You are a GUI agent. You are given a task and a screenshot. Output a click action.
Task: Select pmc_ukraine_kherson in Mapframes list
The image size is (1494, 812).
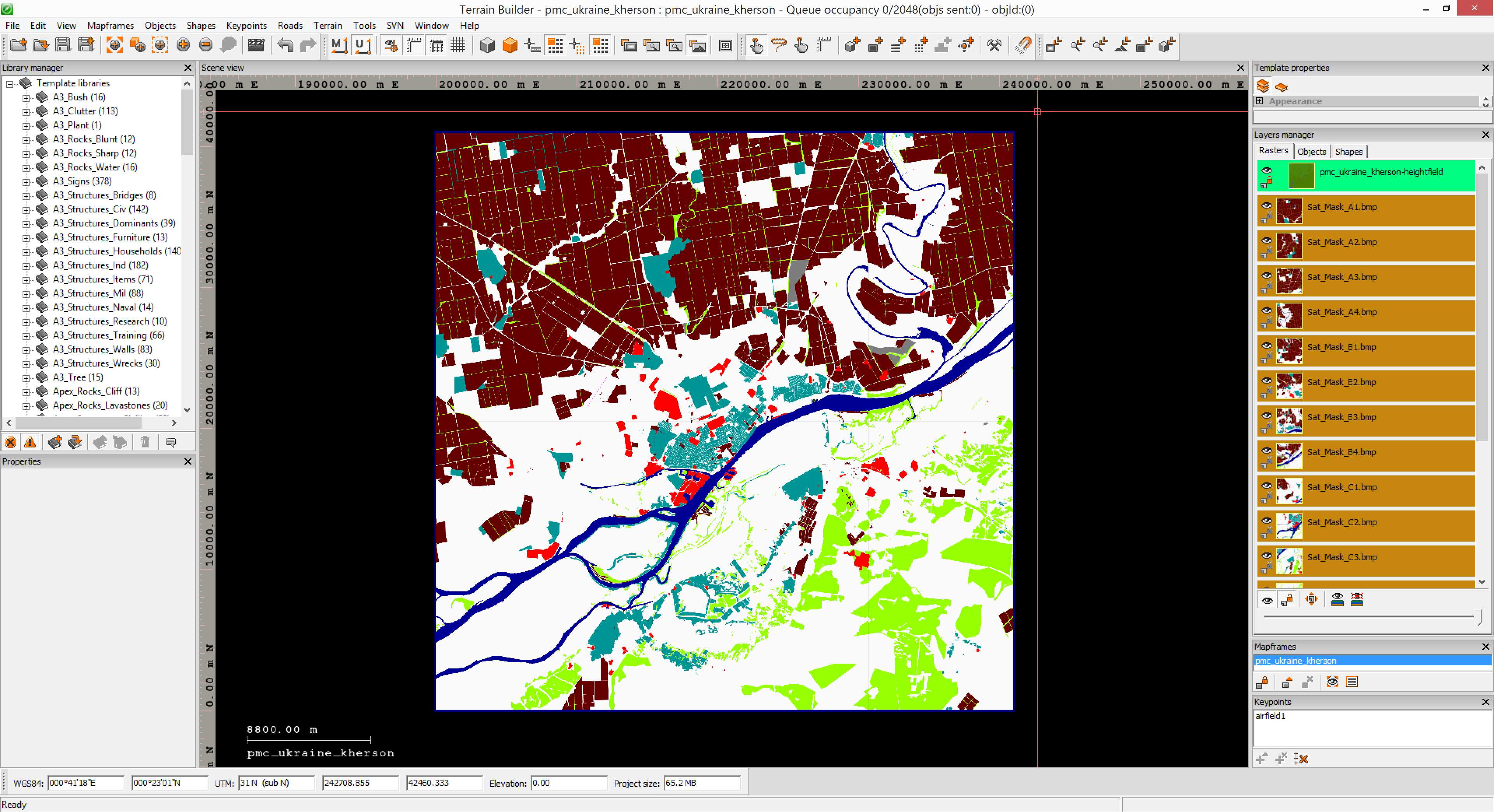(1295, 661)
